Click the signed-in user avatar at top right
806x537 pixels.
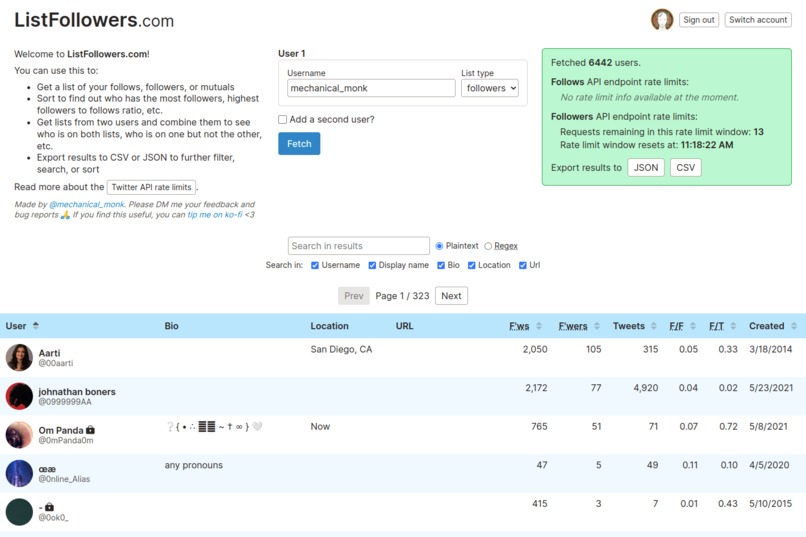click(662, 20)
